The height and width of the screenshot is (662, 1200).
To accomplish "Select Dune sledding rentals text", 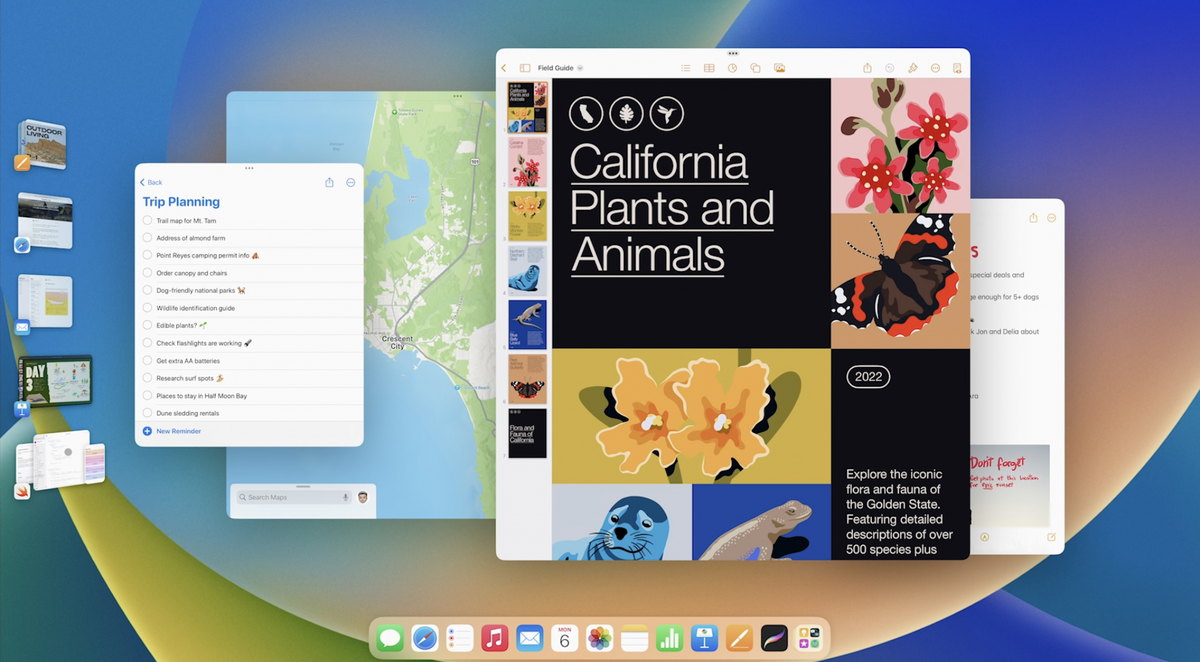I will coord(187,413).
